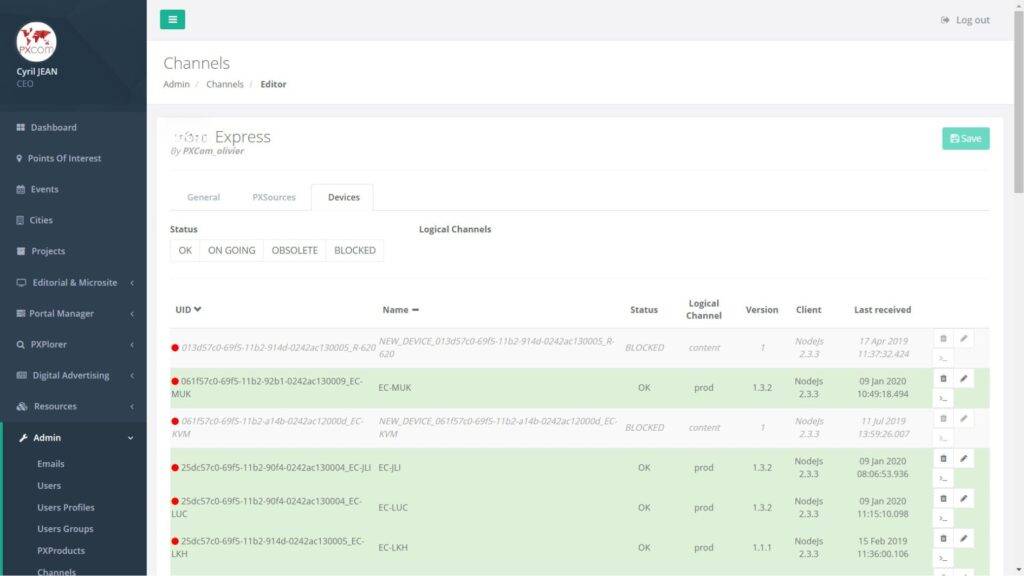Toggle the ON GOING status filter
Viewport: 1024px width, 576px height.
[231, 250]
